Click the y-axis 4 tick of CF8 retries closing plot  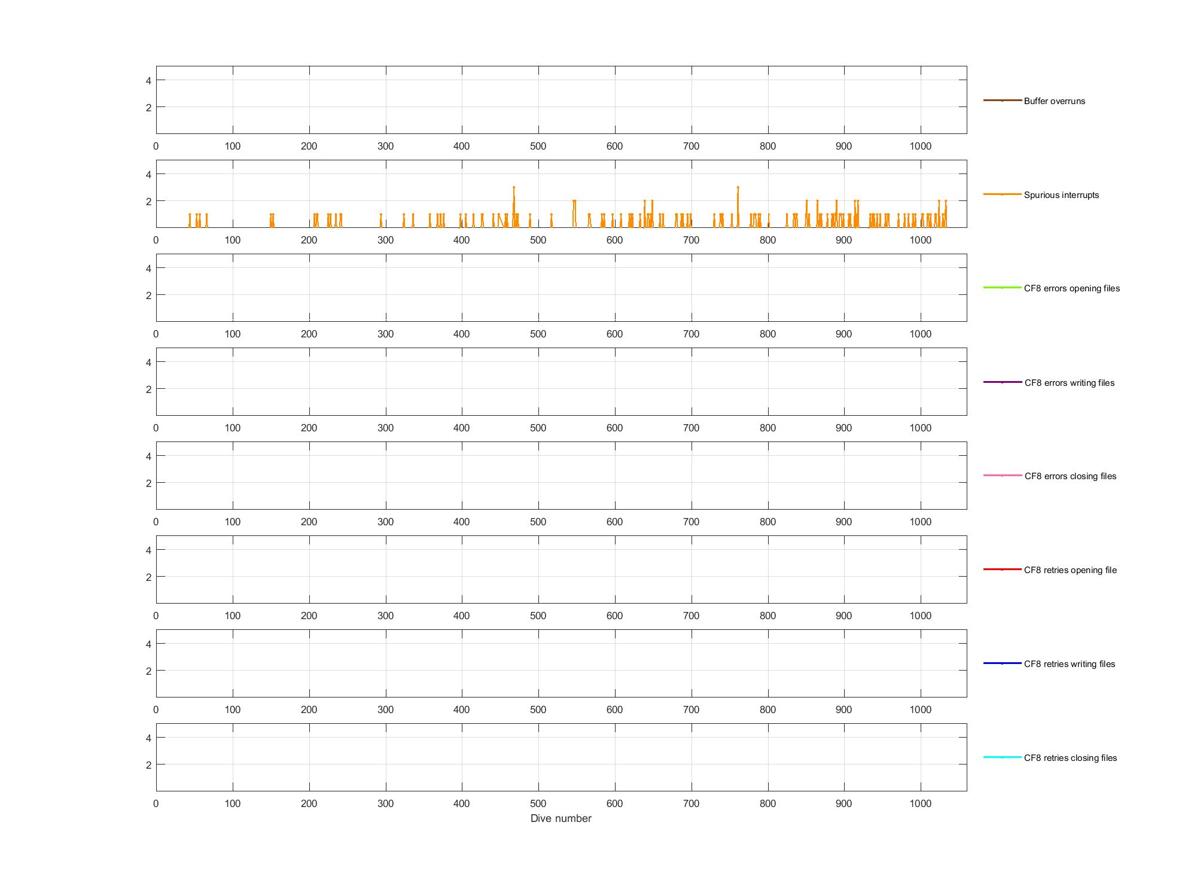[x=148, y=737]
